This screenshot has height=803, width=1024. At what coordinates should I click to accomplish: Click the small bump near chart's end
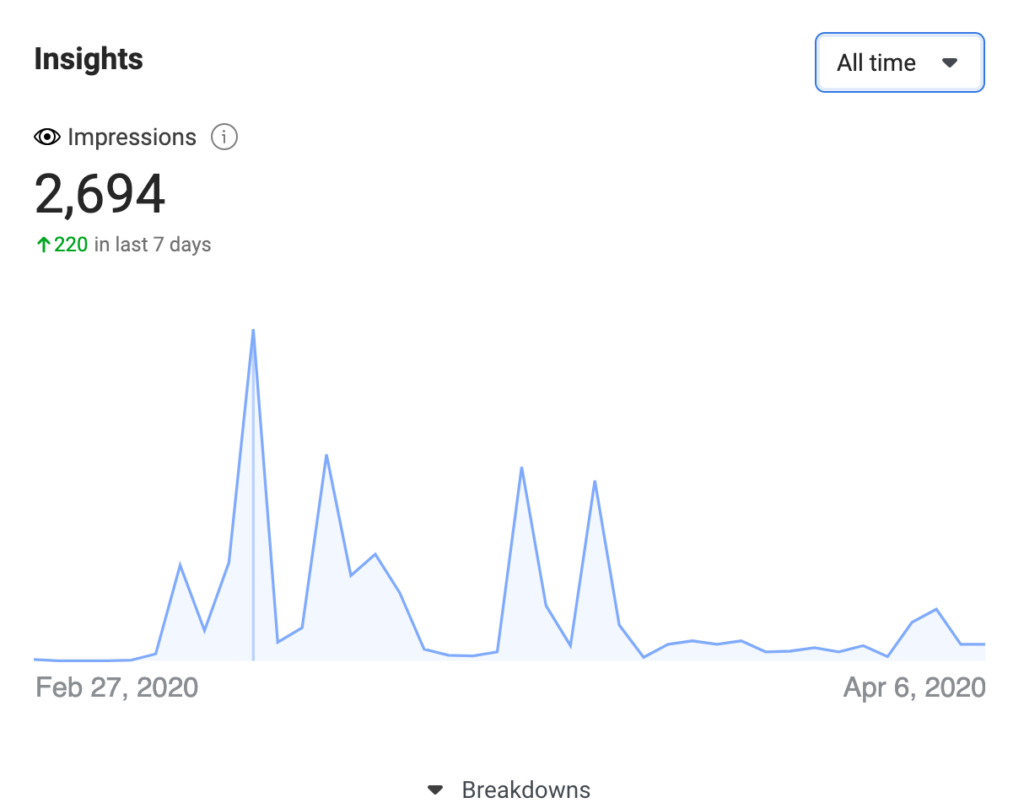click(936, 610)
